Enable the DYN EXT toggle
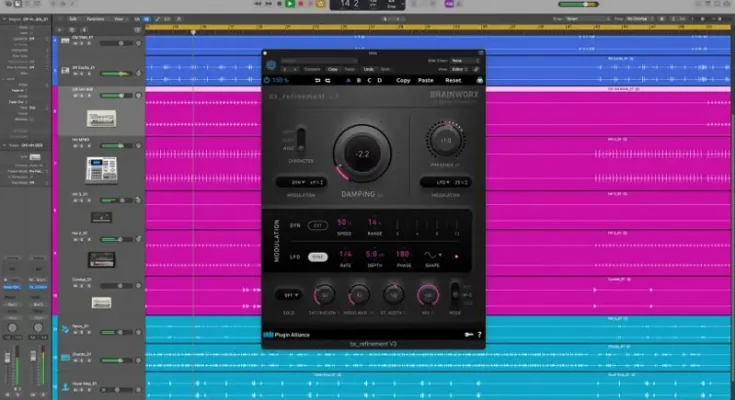The image size is (735, 400). point(317,225)
